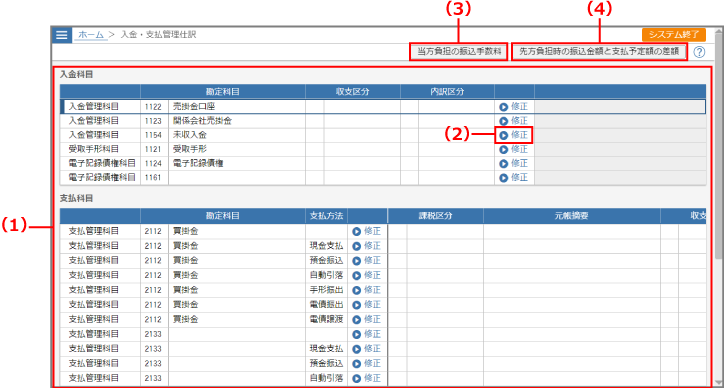
Task: Select account code 1123 cell
Action: click(154, 121)
